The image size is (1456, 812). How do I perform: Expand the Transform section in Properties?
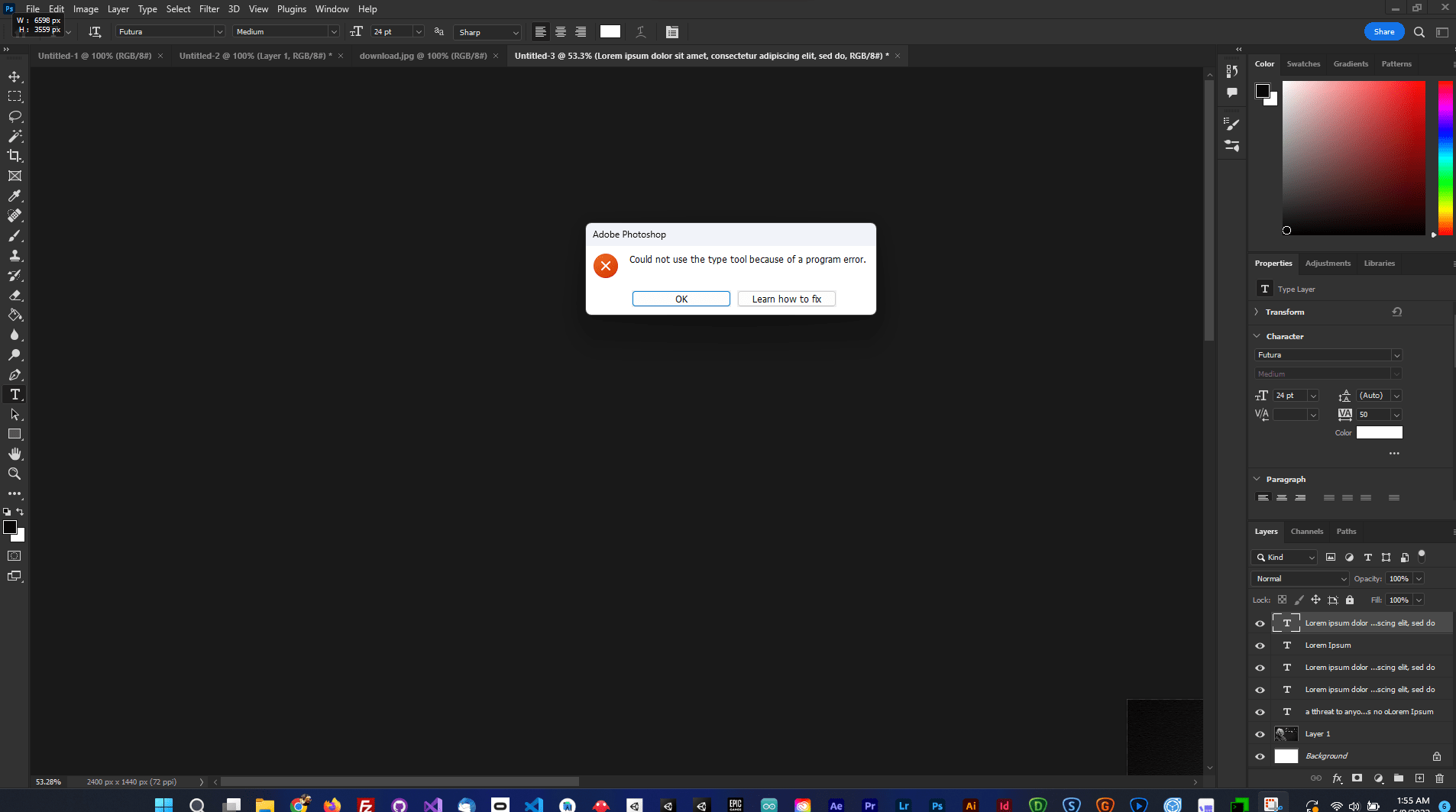point(1257,312)
